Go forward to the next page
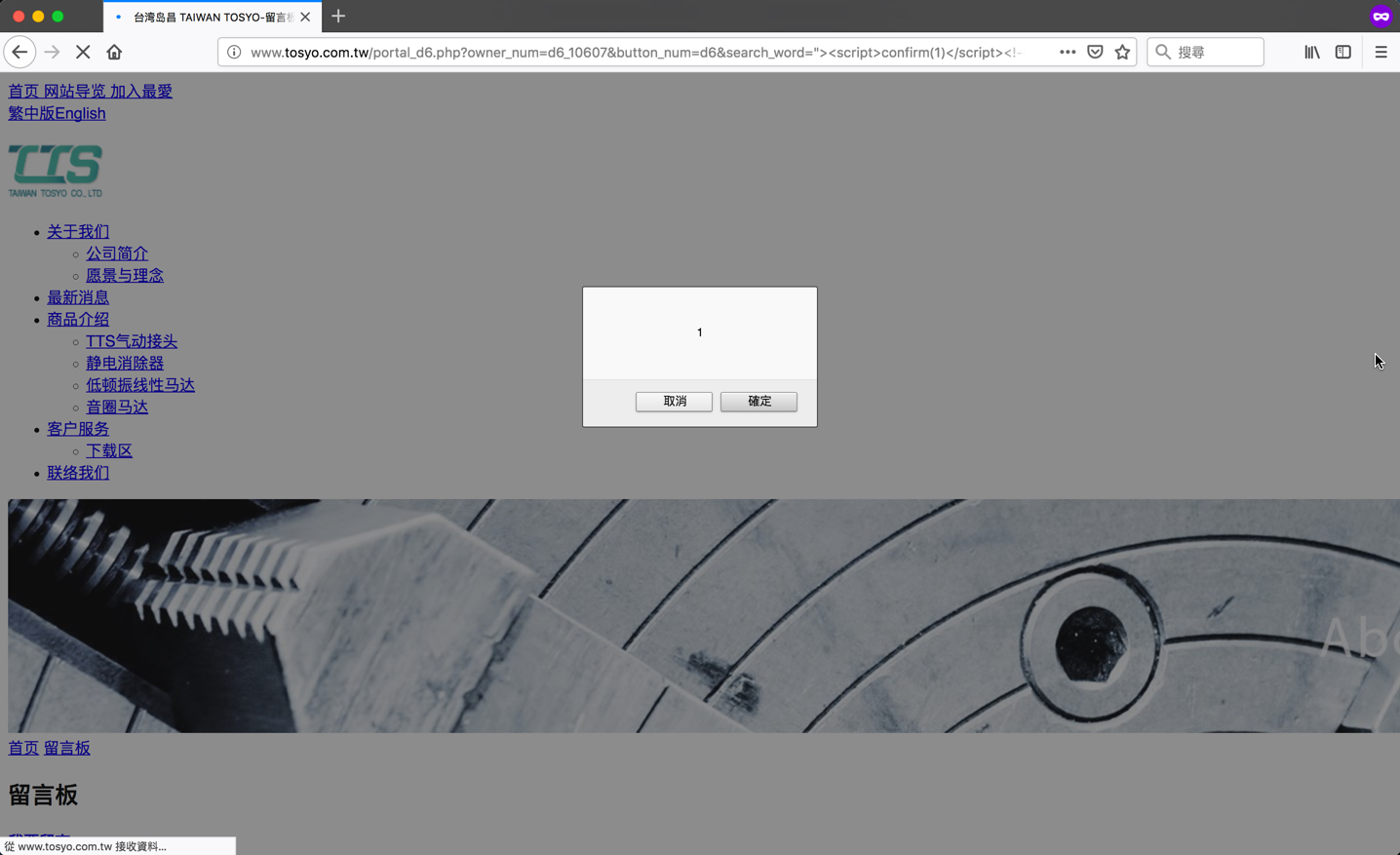1400x855 pixels. click(52, 52)
